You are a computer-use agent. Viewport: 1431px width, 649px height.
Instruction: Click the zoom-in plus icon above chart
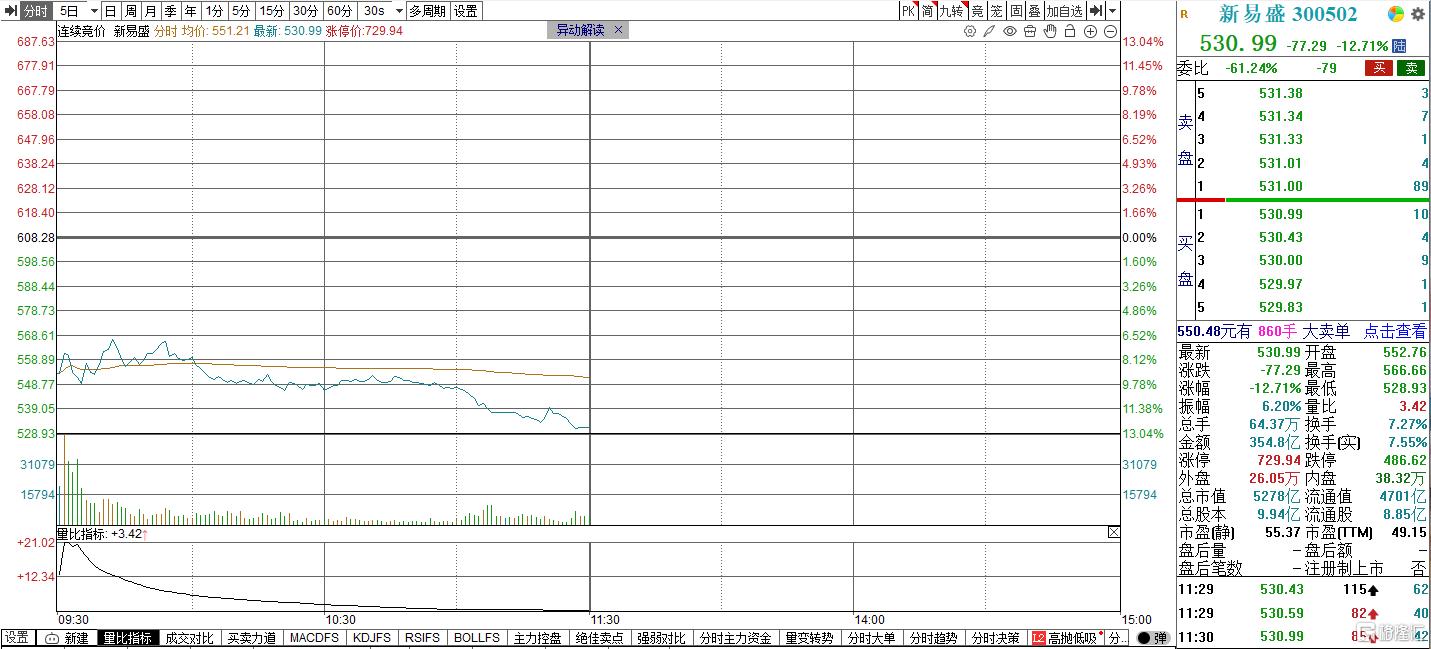pos(1092,31)
